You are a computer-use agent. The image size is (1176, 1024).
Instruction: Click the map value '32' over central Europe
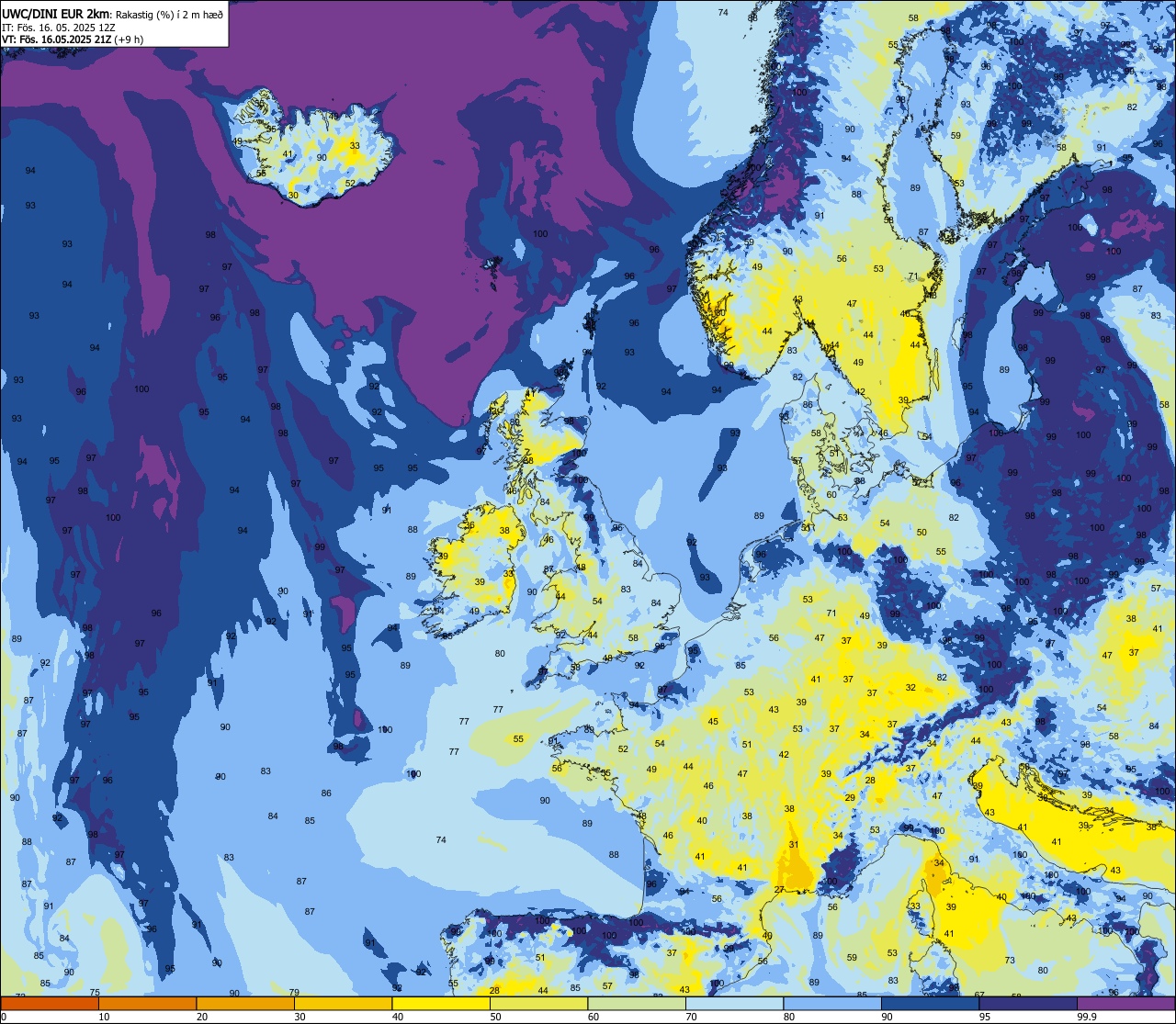pyautogui.click(x=910, y=687)
